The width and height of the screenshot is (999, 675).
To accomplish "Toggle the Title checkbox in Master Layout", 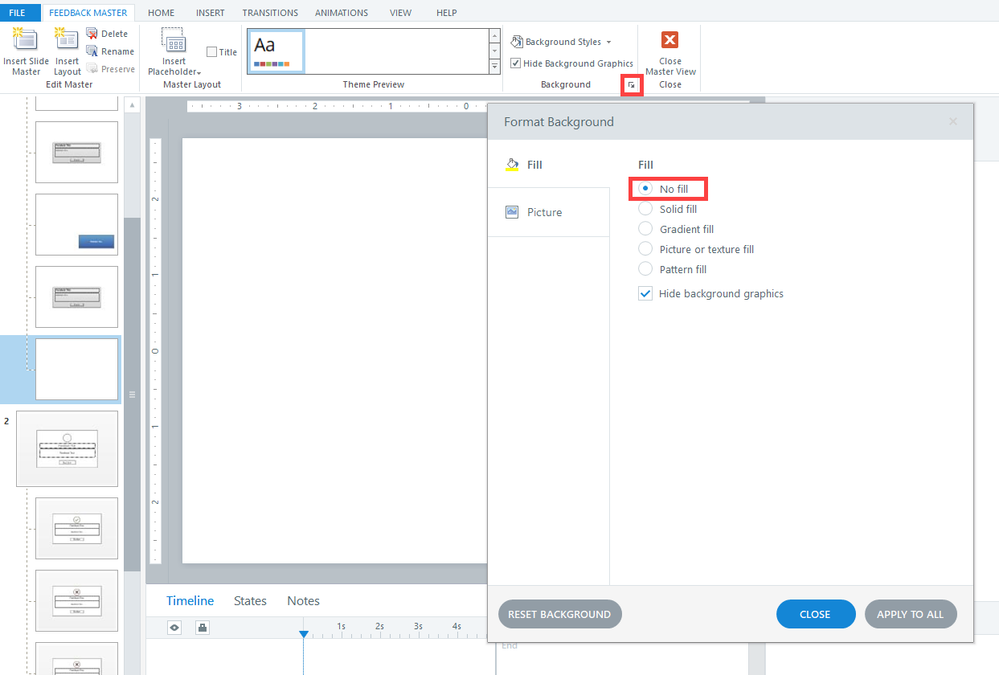I will point(212,52).
